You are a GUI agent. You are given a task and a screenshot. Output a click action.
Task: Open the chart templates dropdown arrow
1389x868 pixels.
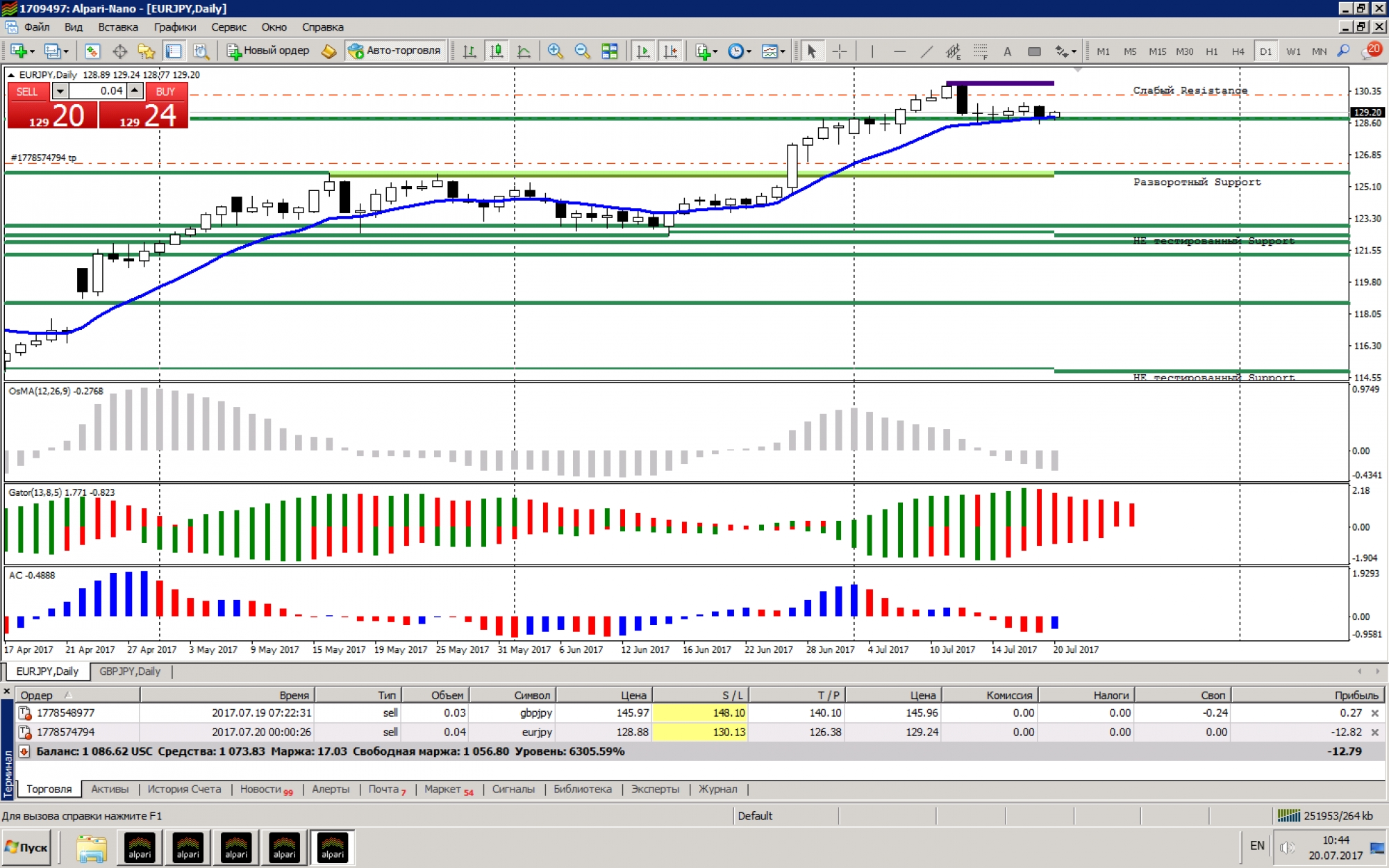[783, 52]
